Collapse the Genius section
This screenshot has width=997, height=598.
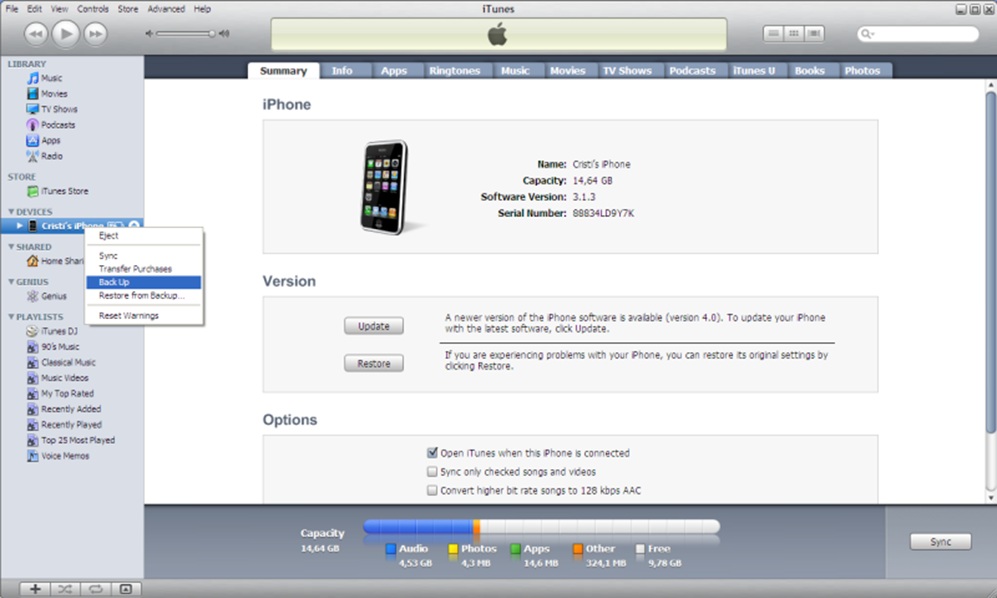[11, 281]
